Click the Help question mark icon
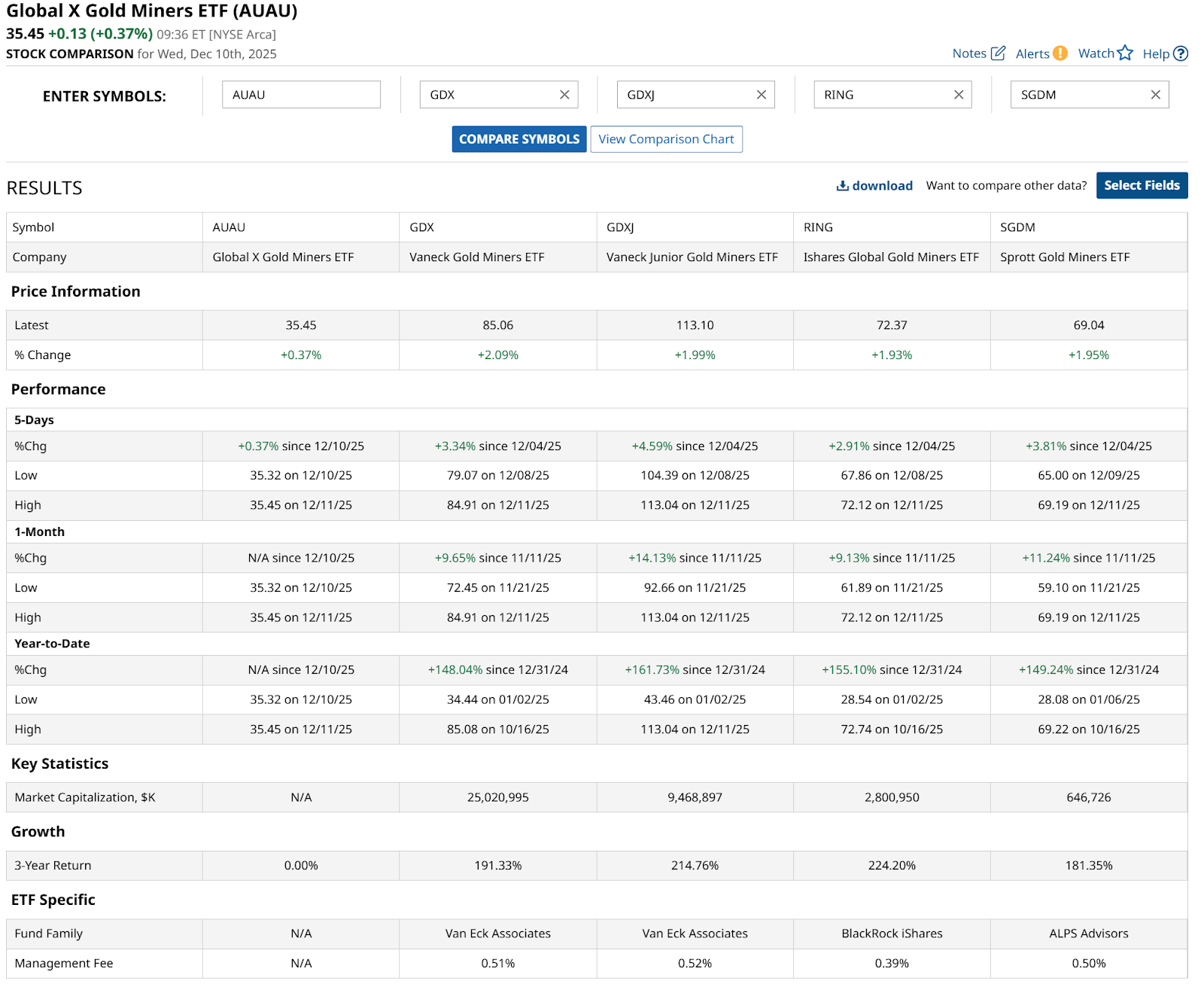1204x993 pixels. pos(1181,53)
